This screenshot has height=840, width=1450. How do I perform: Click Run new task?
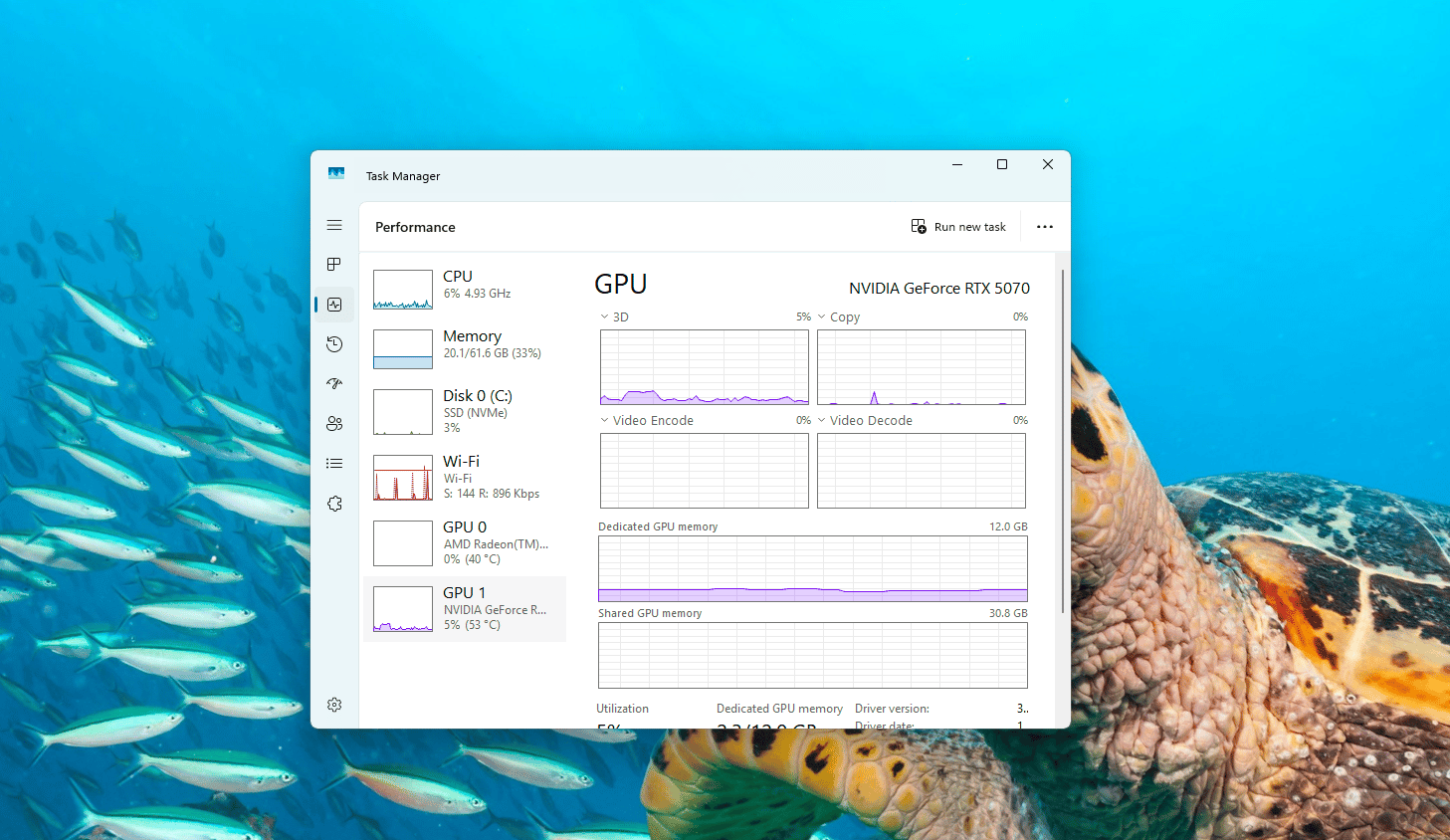(958, 227)
